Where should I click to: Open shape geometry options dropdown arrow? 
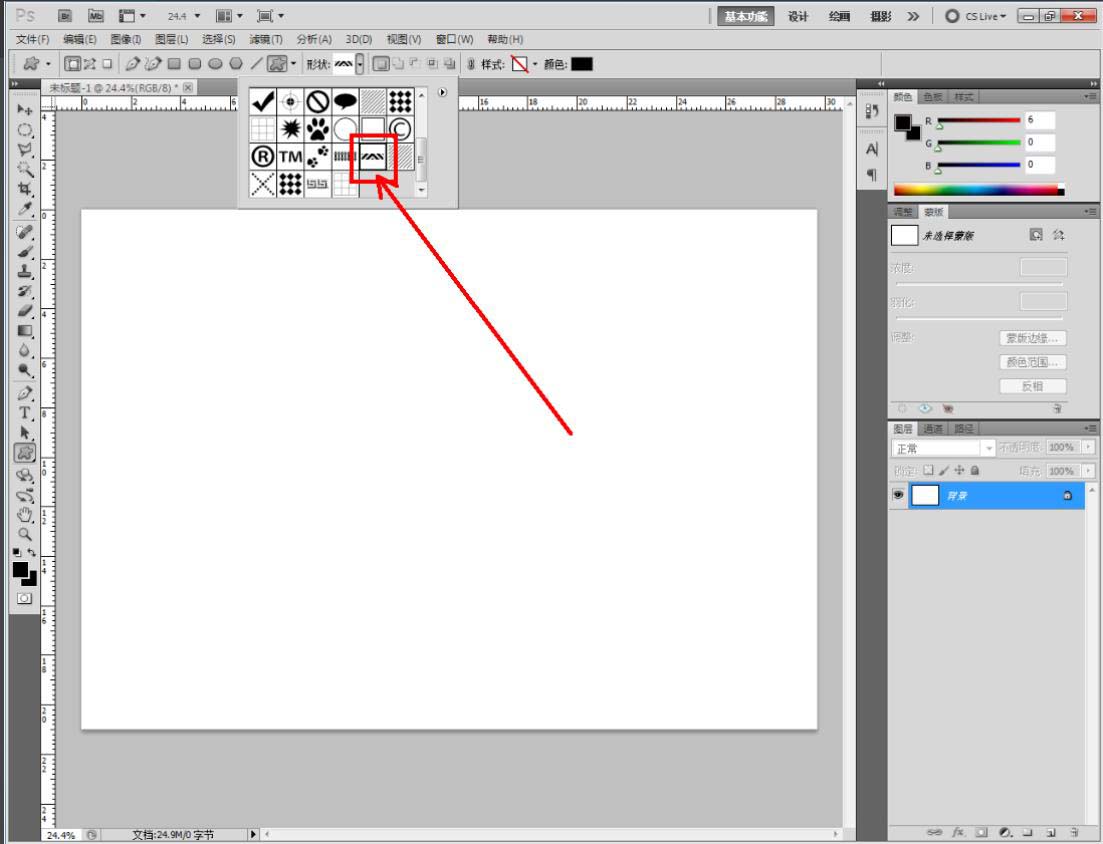point(293,64)
